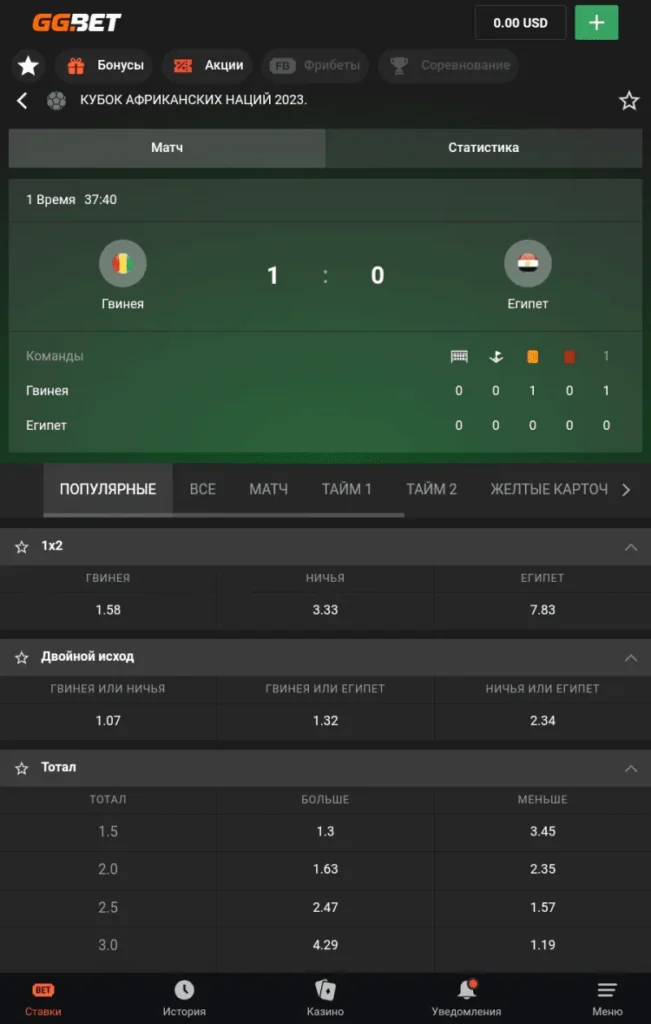Toggle favorite star for Двойной исход market

coord(22,658)
